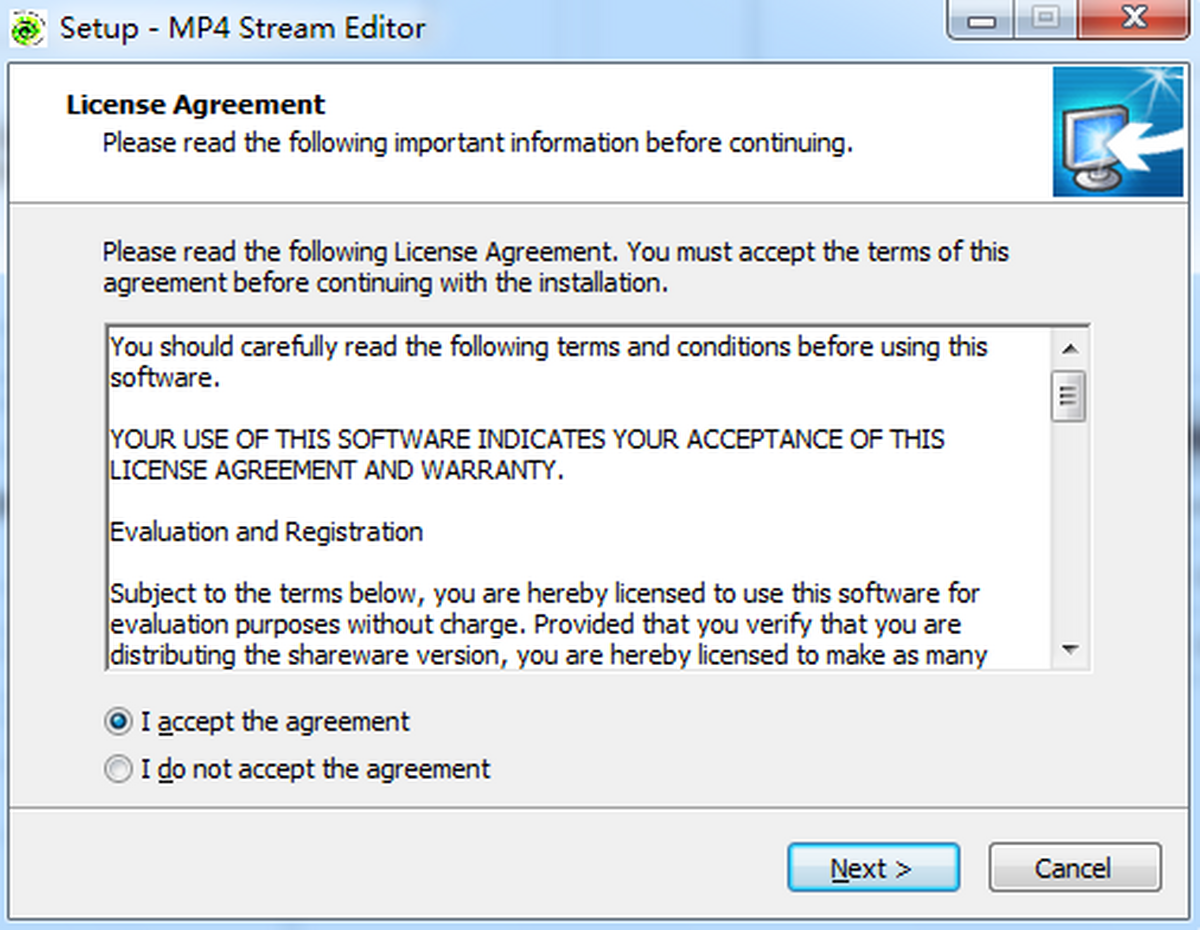Click the MP4 Stream Editor setup icon in title bar
Screen dimensions: 1200x930
27,28
